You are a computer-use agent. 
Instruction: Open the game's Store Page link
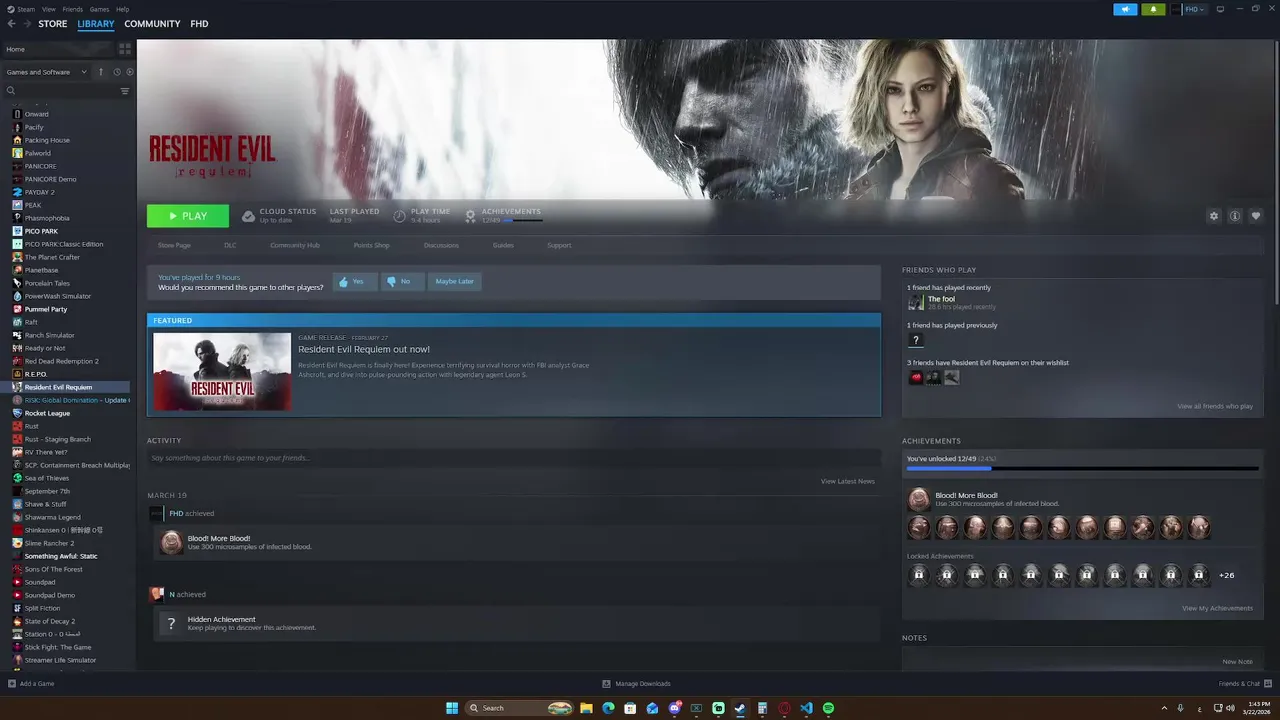[x=174, y=245]
